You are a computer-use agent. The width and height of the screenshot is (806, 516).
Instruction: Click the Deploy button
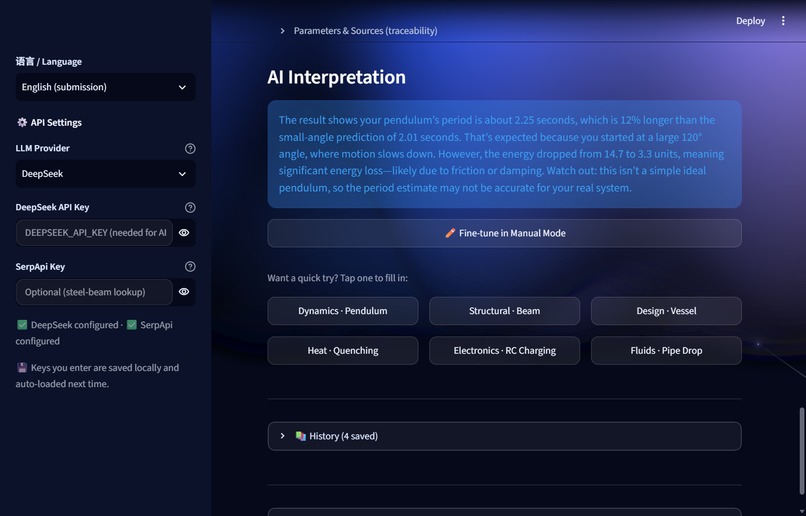pyautogui.click(x=750, y=21)
